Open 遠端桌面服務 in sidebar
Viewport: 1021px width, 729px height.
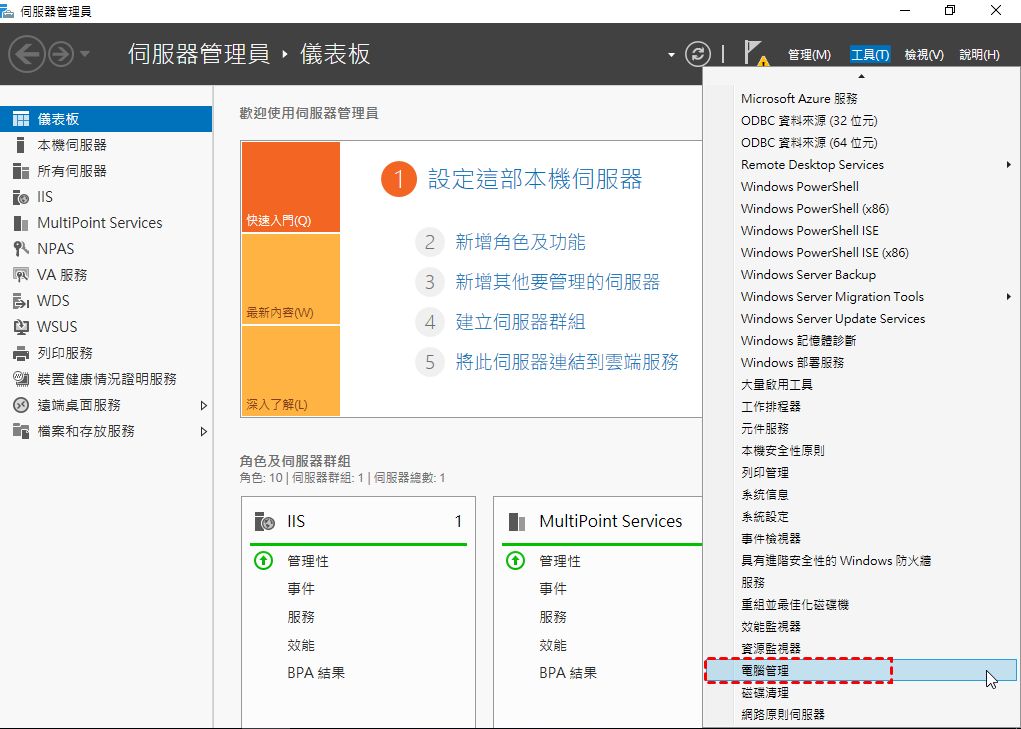tap(106, 406)
